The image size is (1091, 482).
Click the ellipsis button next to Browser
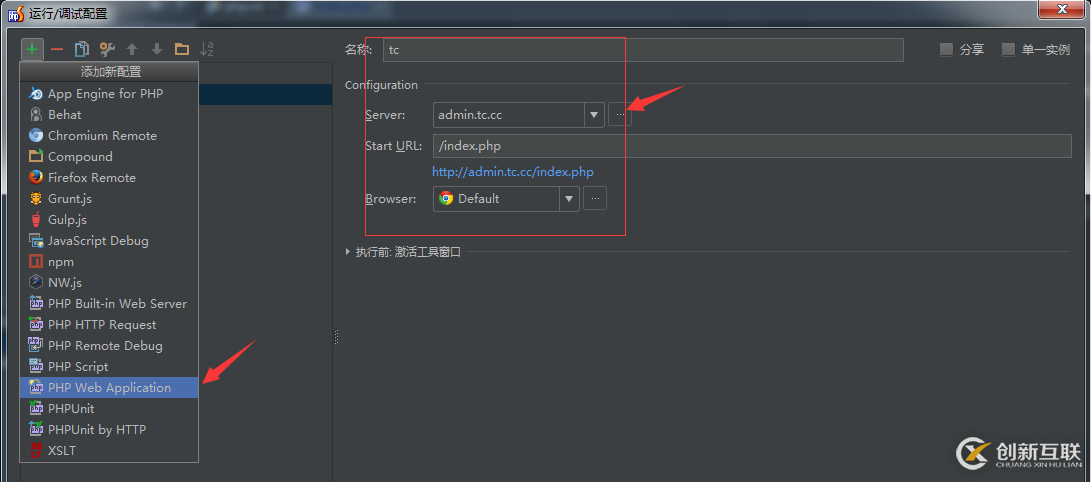click(x=595, y=198)
